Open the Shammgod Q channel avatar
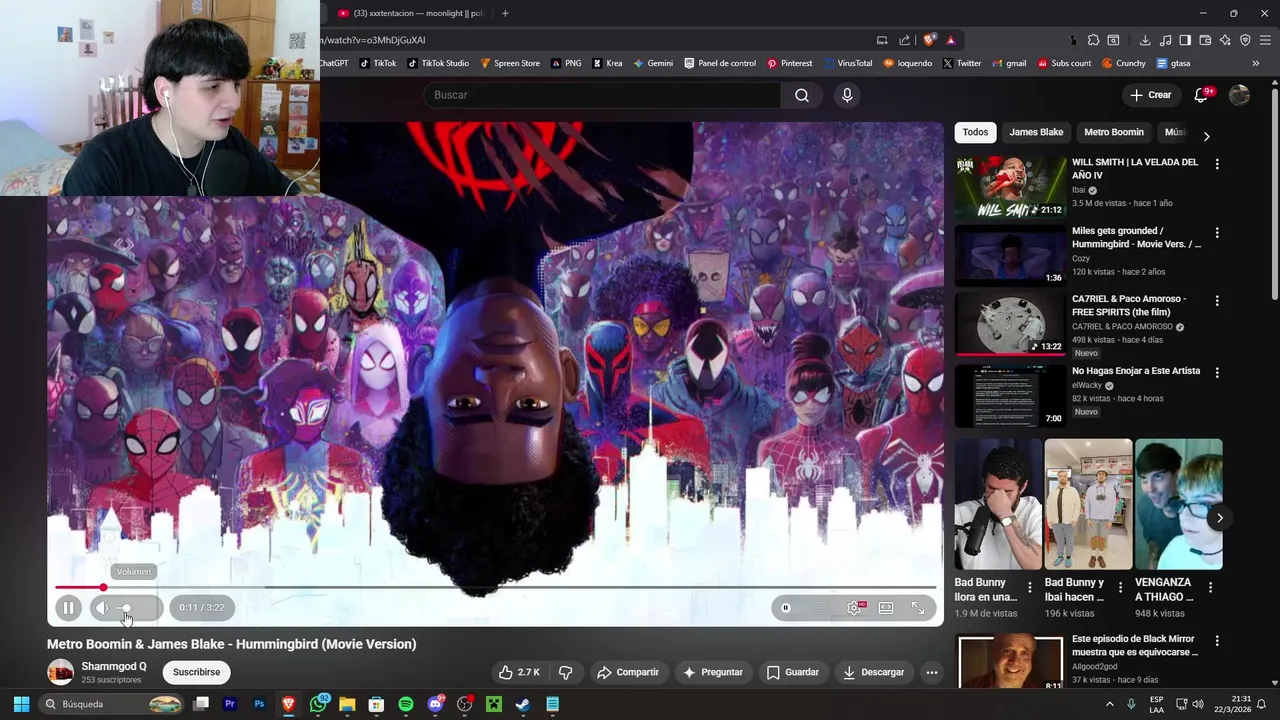The image size is (1280, 720). (61, 672)
